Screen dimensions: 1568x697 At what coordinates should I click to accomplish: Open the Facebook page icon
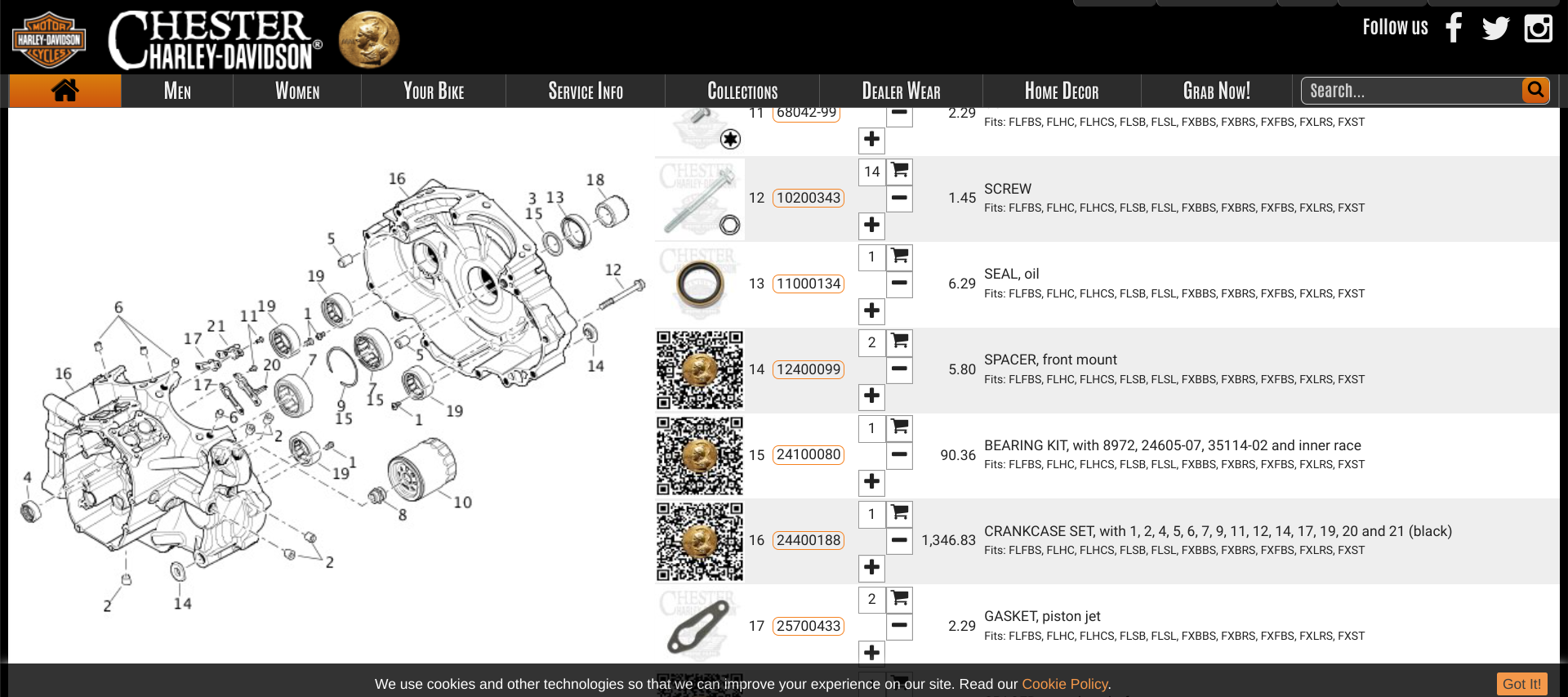pos(1454,28)
